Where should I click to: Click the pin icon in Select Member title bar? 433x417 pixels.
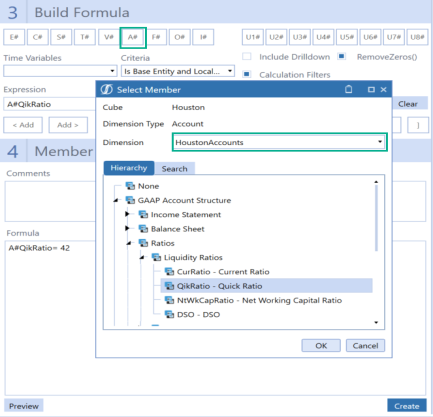coord(349,89)
